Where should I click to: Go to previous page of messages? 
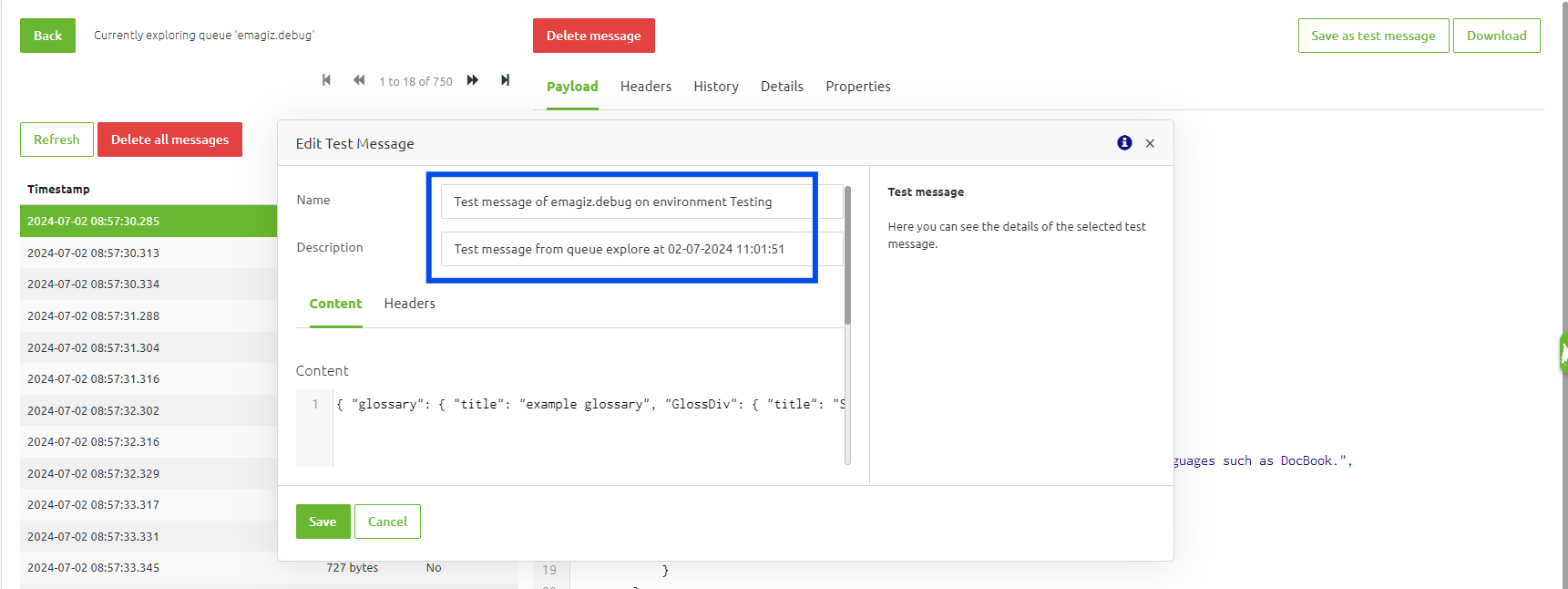[359, 80]
